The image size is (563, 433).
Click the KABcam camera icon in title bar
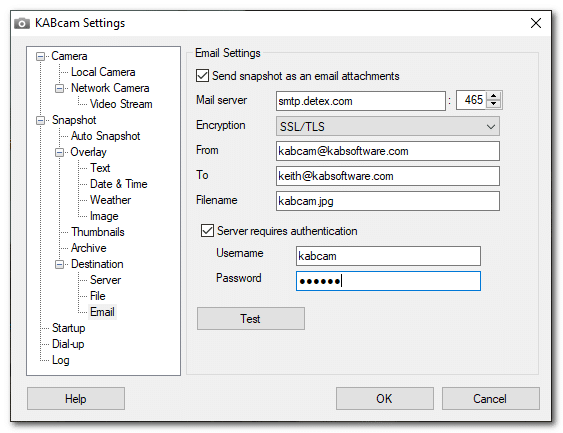tap(22, 23)
